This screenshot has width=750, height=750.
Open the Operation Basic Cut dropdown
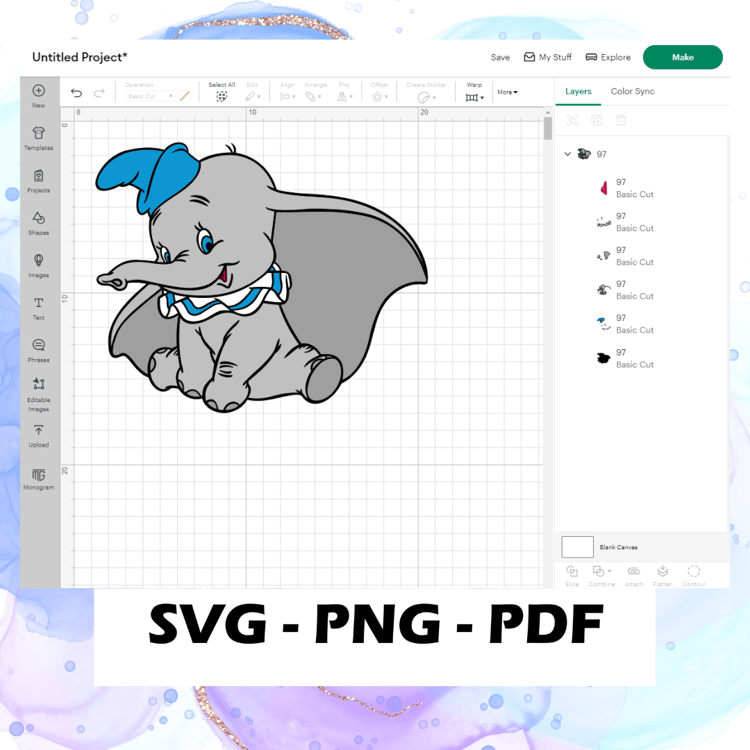[150, 96]
